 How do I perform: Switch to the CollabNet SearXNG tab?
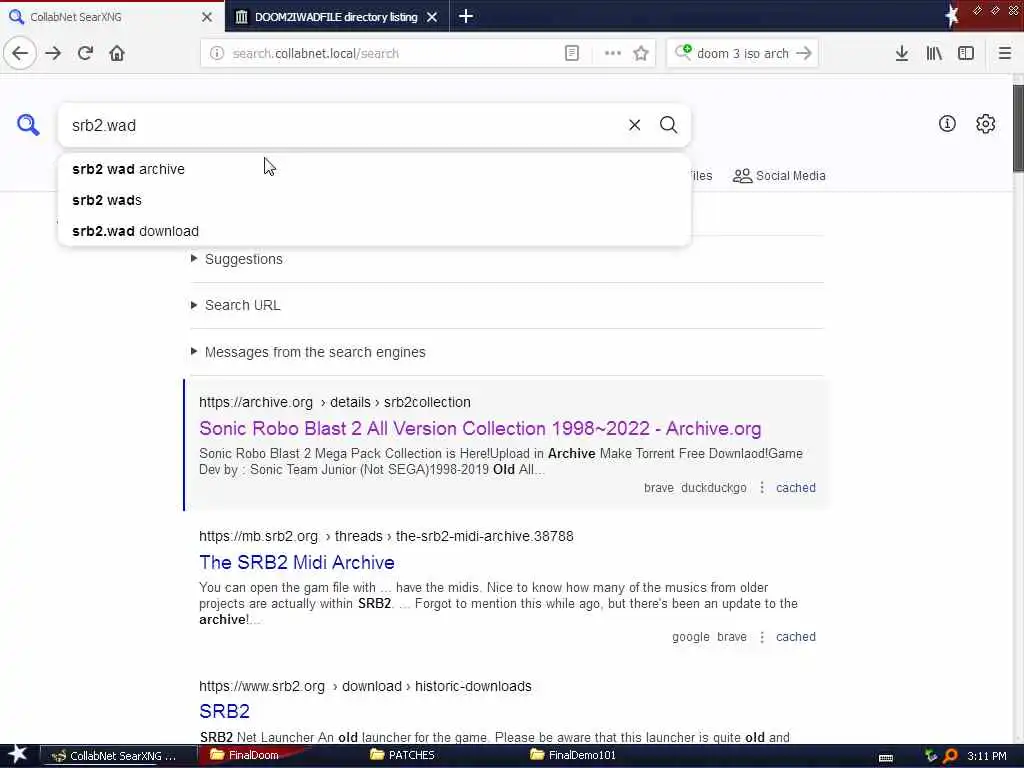(x=112, y=16)
